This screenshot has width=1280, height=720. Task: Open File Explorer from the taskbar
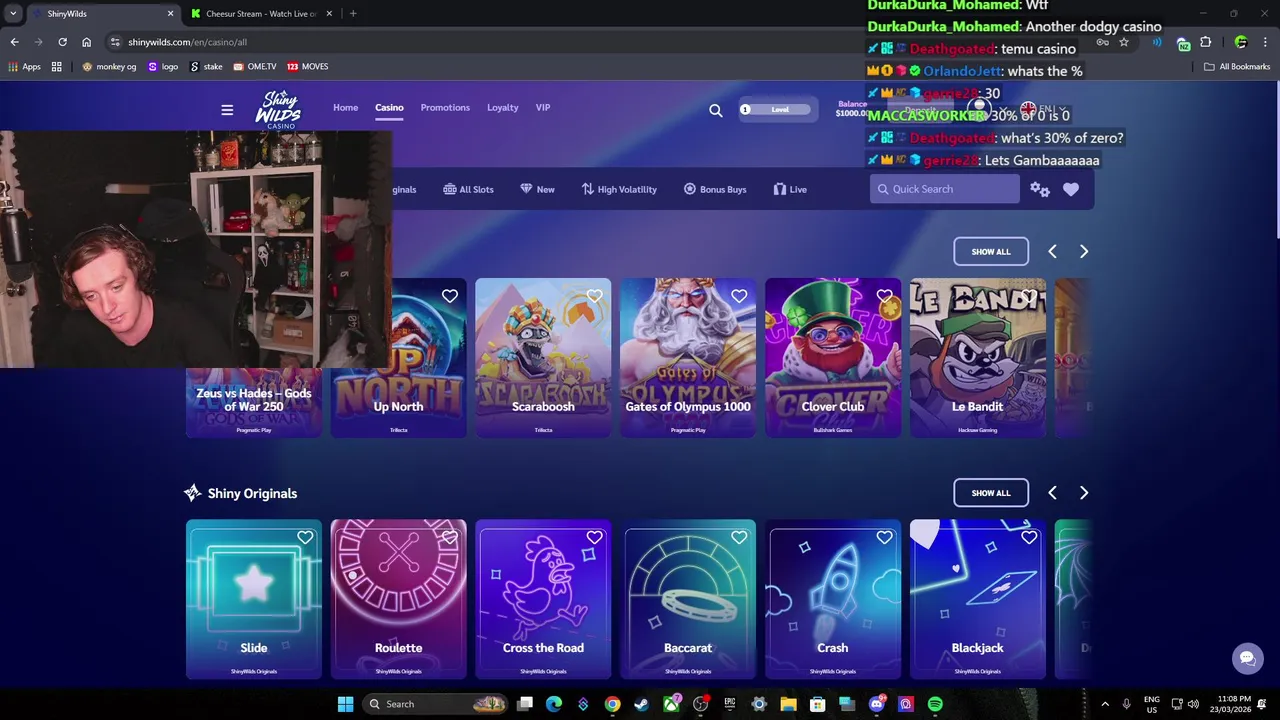click(788, 704)
